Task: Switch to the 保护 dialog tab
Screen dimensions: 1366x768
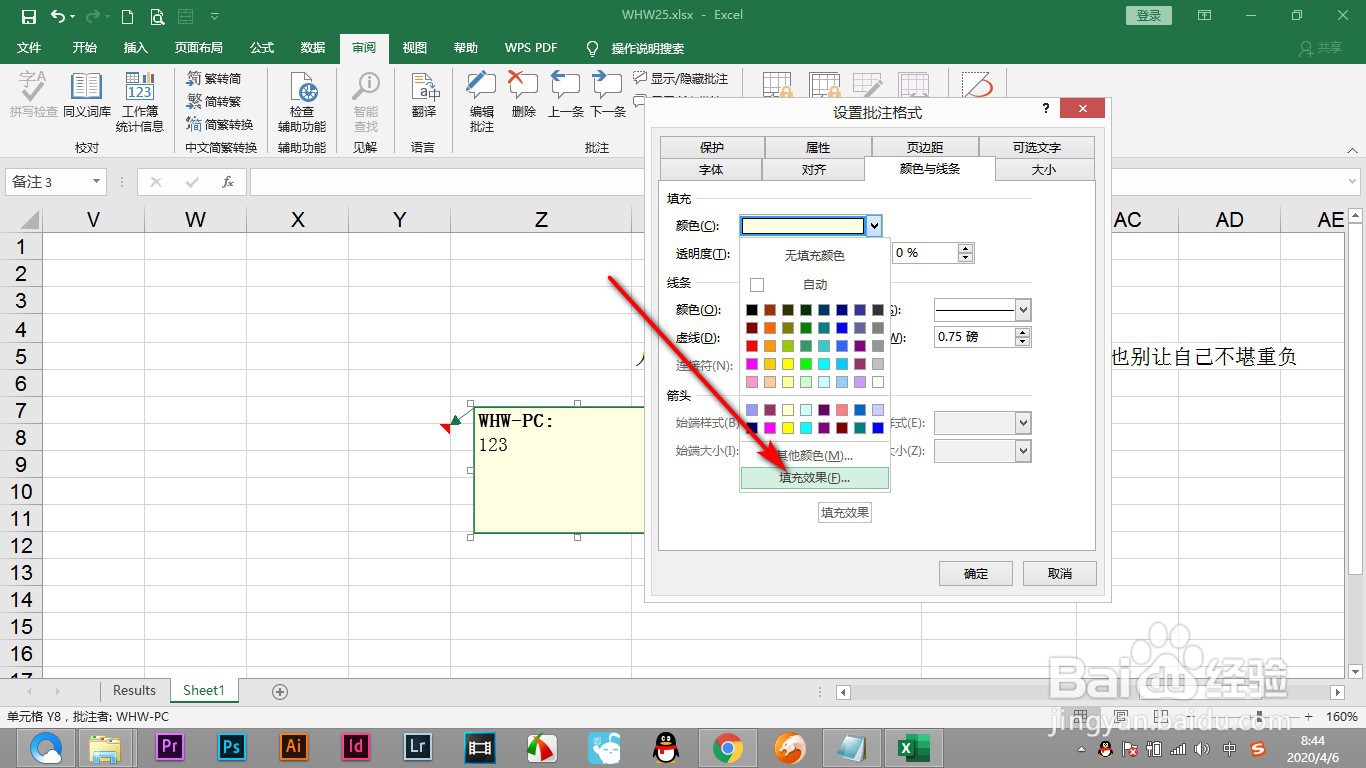Action: [x=712, y=147]
